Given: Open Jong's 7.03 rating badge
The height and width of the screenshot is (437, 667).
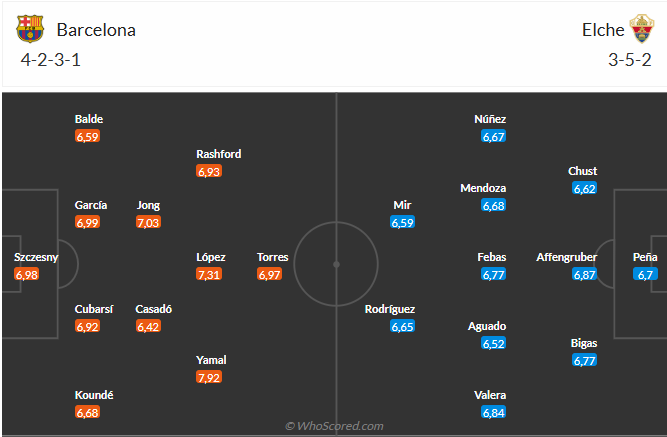Looking at the screenshot, I should click(148, 222).
